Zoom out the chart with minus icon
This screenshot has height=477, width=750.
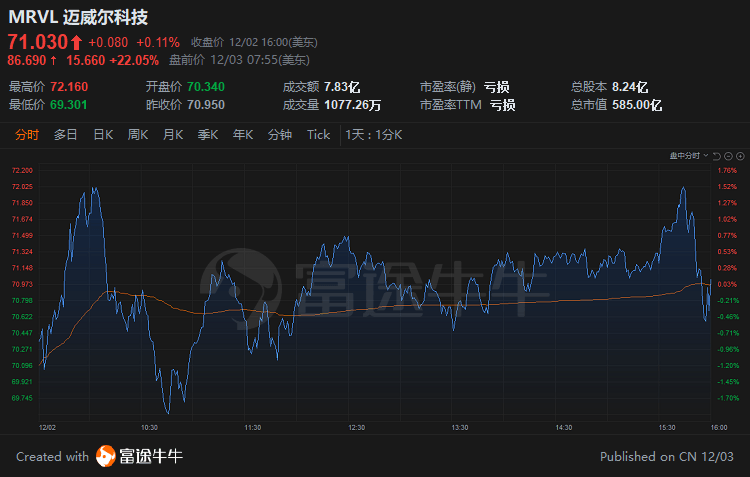point(728,156)
